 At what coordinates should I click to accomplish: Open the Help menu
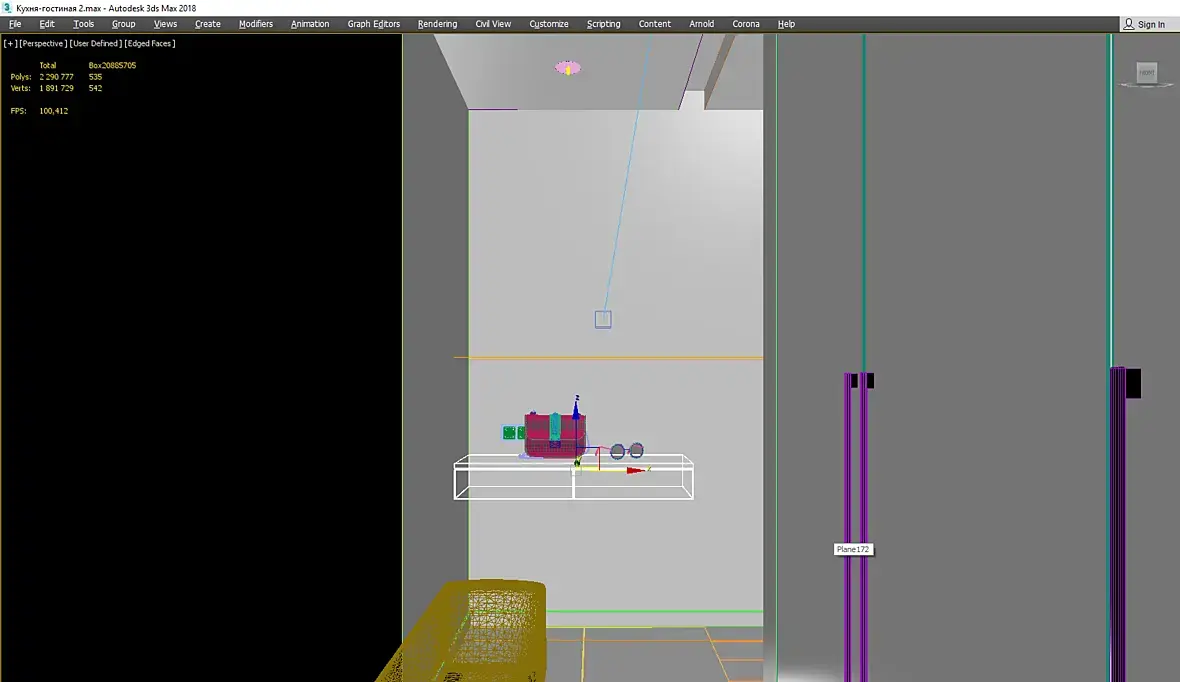click(786, 24)
